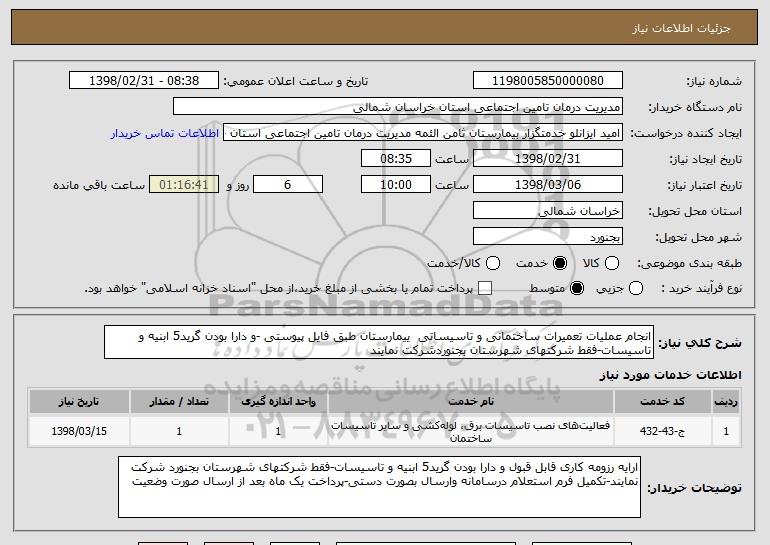770x545 pixels.
Task: Click the delivery province field خراسان شمالی
Action: 548,211
